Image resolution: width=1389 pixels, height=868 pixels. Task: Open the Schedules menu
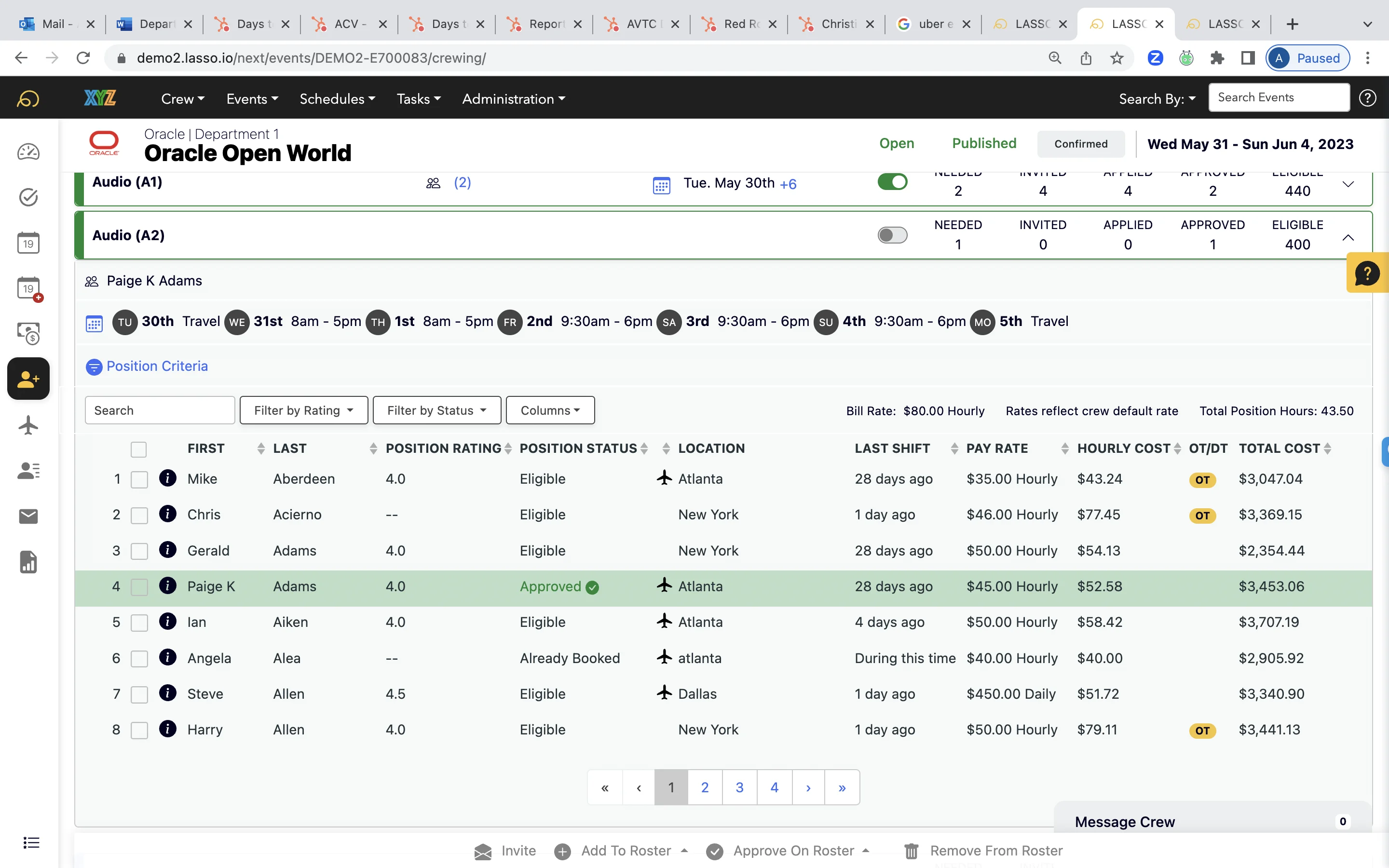click(338, 99)
